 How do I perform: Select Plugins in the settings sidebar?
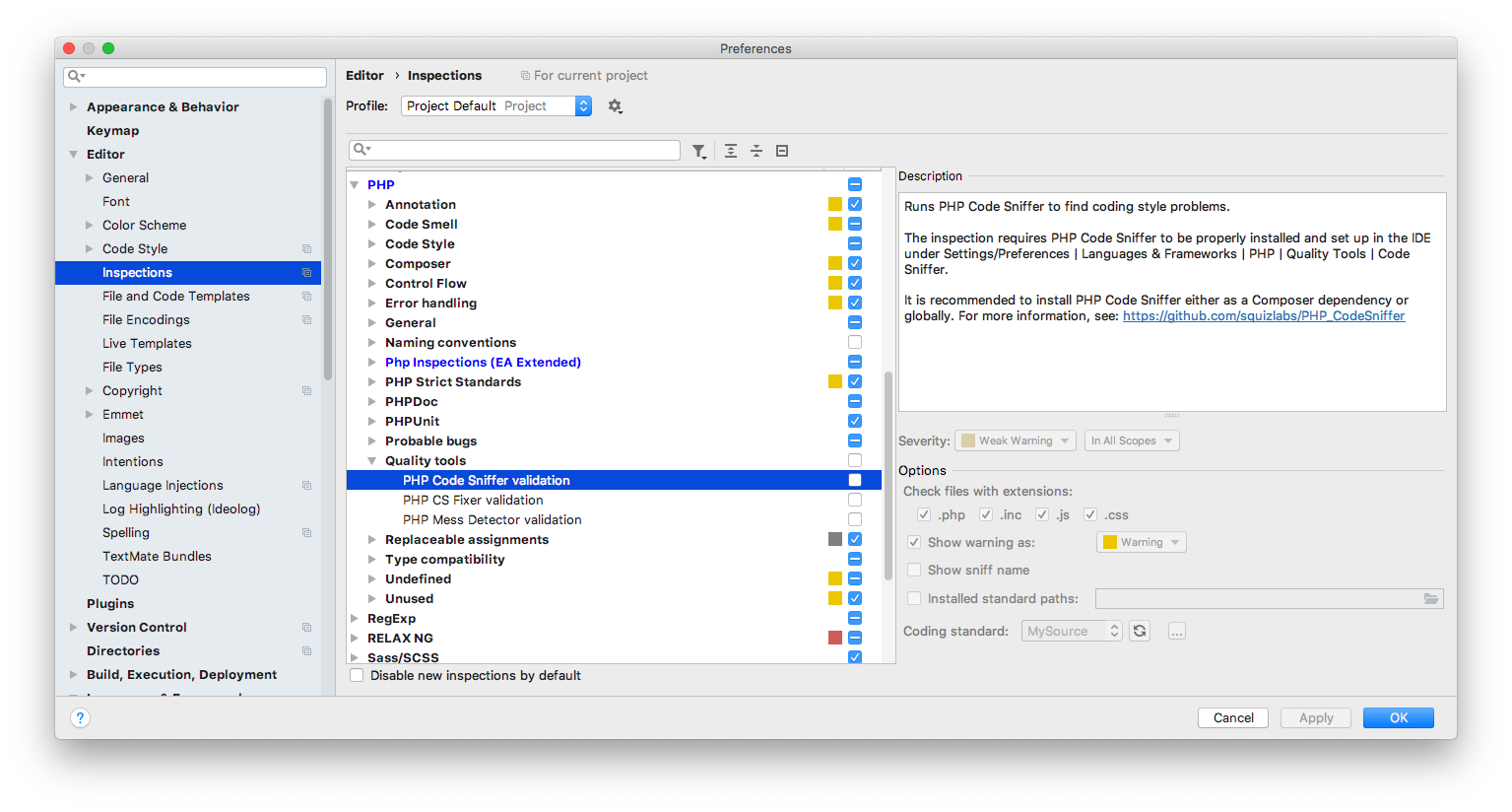[110, 603]
